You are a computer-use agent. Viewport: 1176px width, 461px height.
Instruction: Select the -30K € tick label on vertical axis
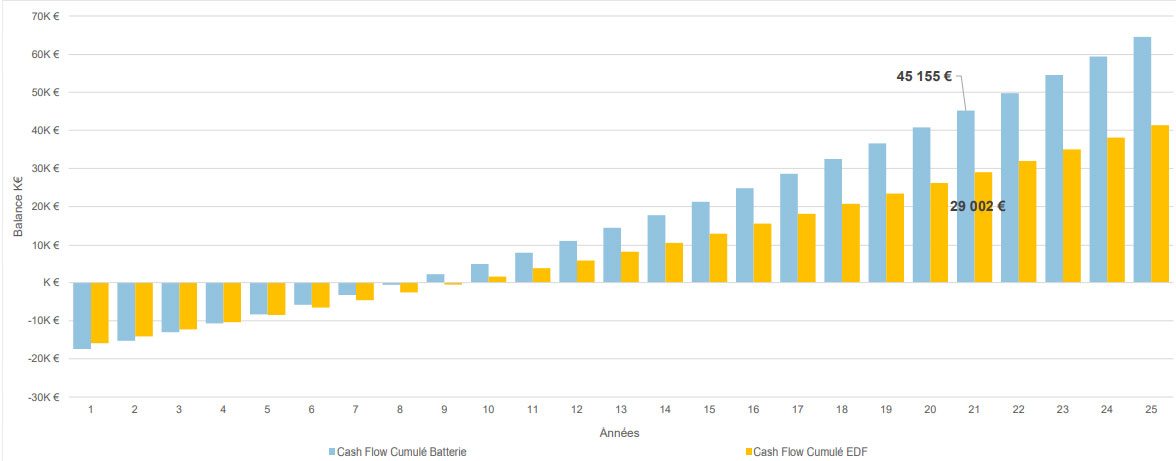click(42, 397)
